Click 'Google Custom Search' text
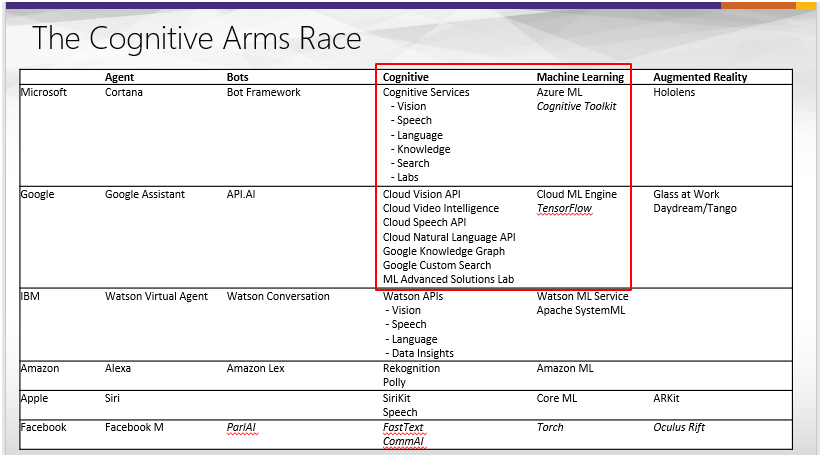Screen dimensions: 822x457 tap(437, 266)
